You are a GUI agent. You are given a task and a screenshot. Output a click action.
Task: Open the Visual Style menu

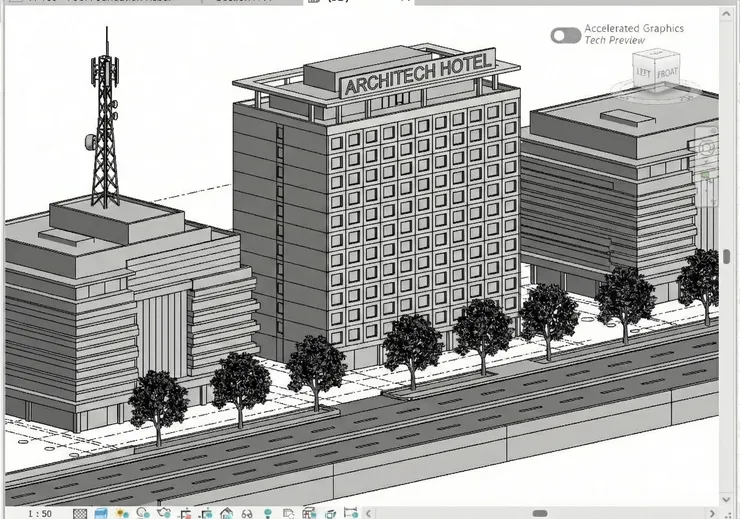pos(101,513)
